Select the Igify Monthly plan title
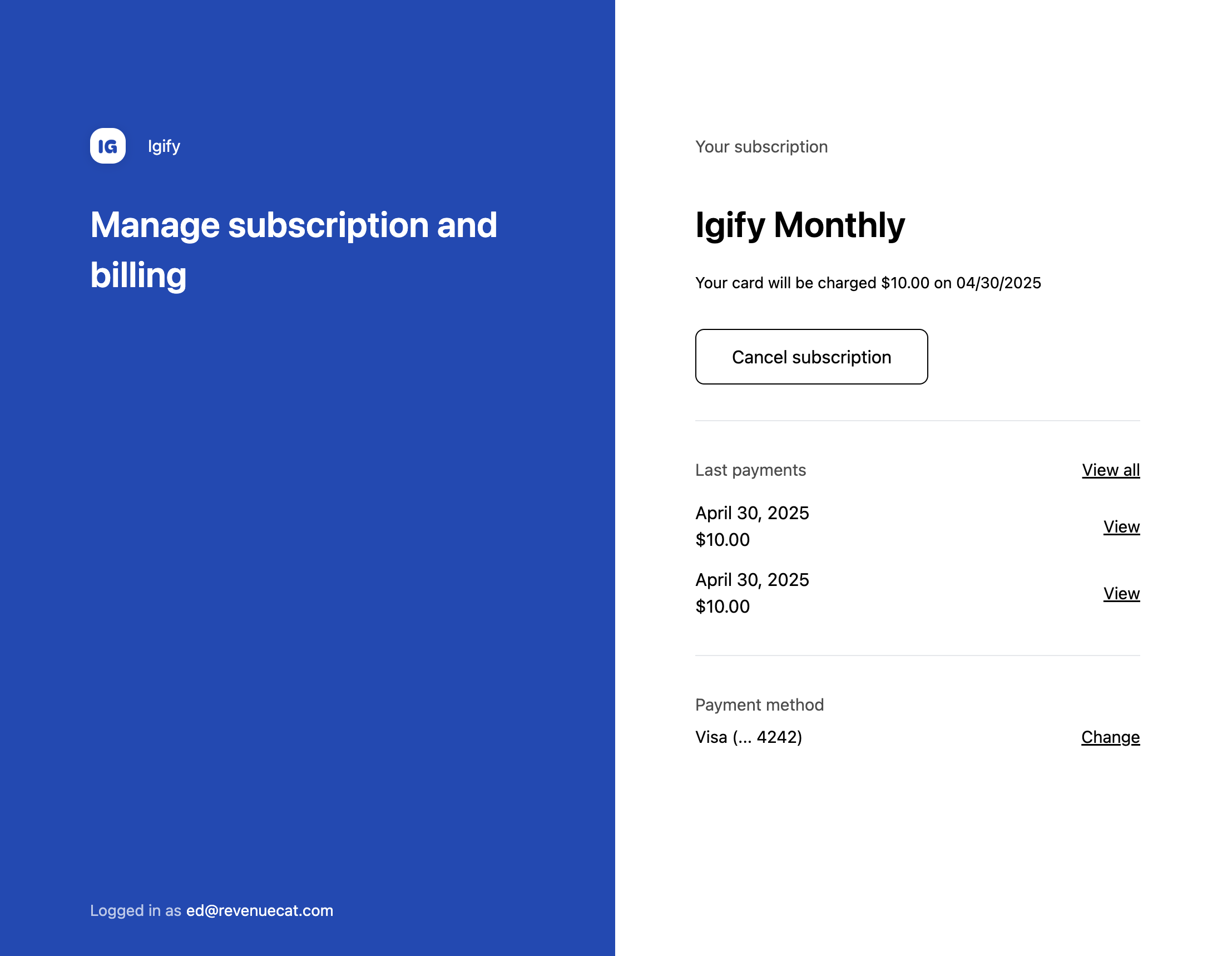This screenshot has height=956, width=1232. 800,225
